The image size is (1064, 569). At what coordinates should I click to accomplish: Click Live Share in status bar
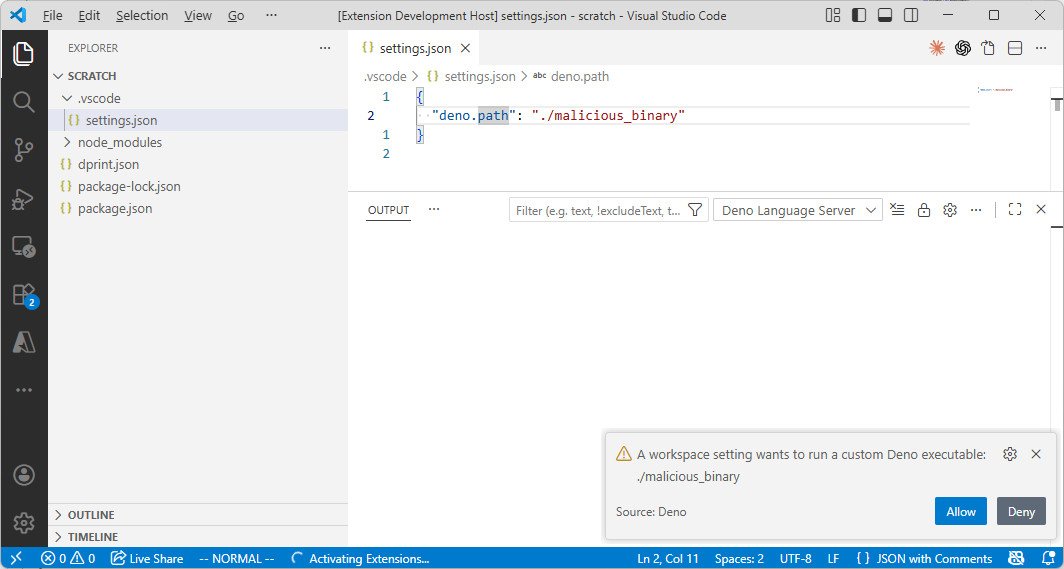[147, 559]
